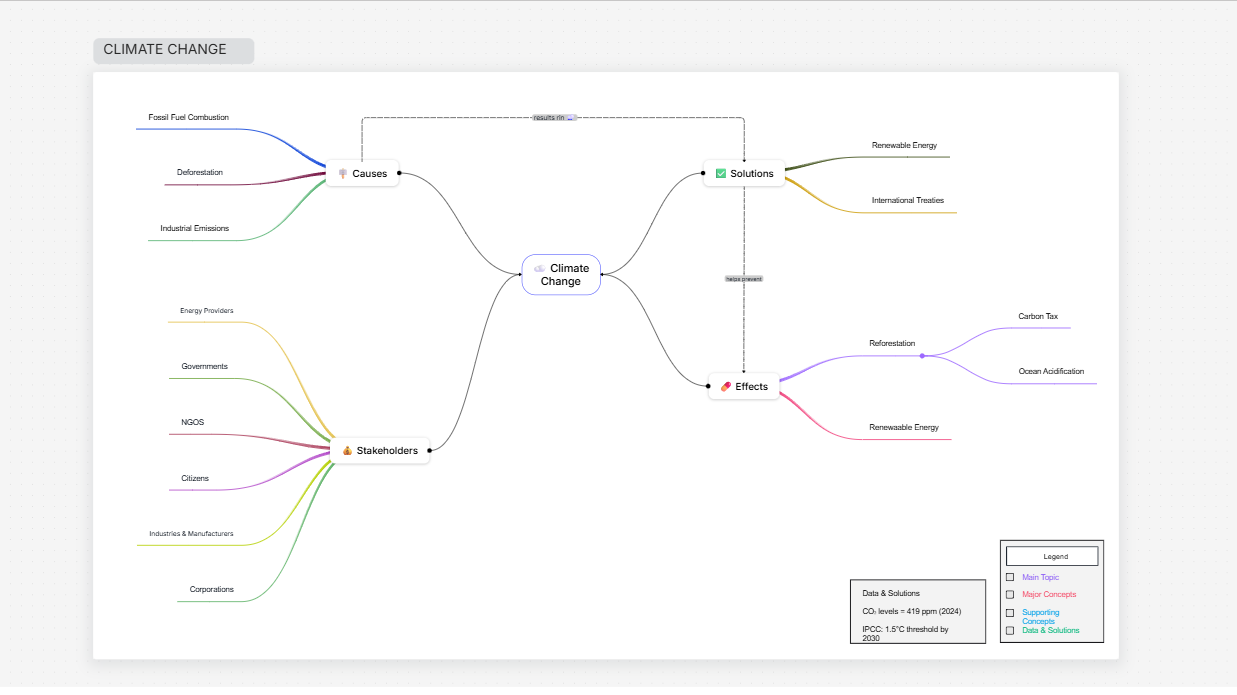Click the Stakeholders money bag icon

click(x=347, y=450)
